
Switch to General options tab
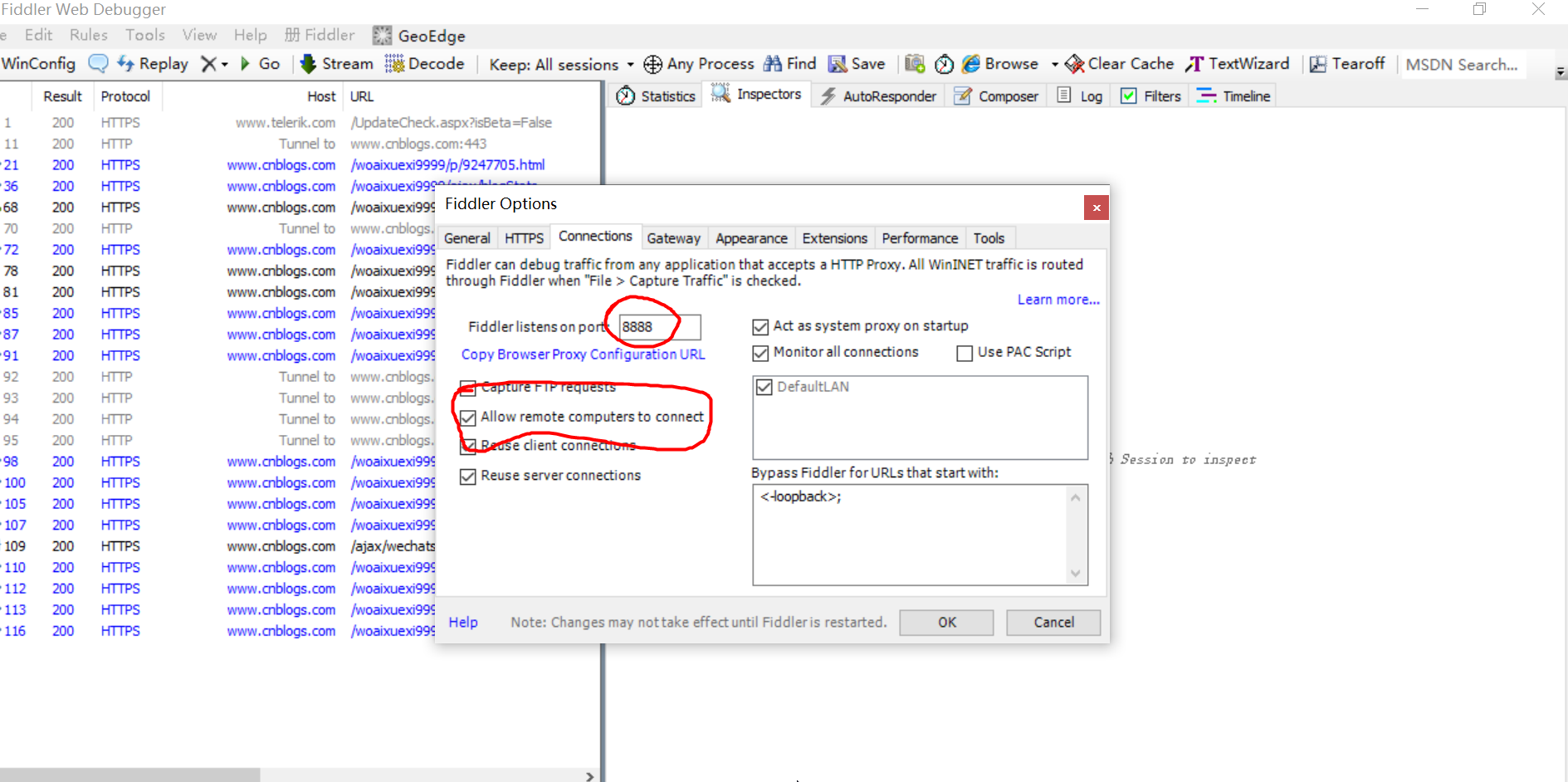click(467, 238)
